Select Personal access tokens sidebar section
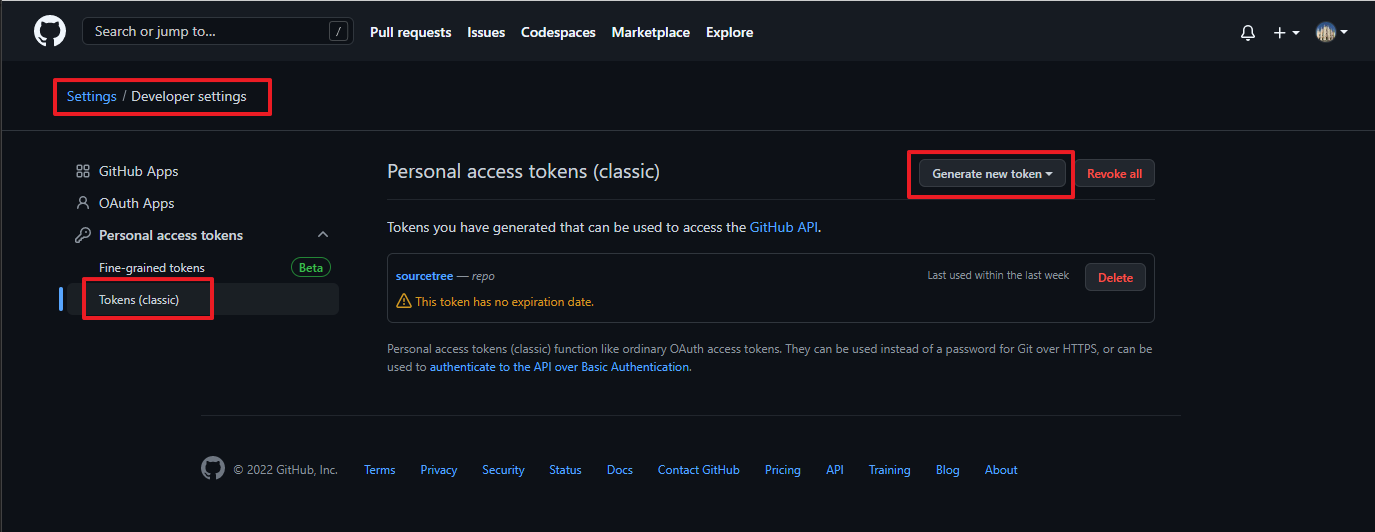The height and width of the screenshot is (532, 1375). point(171,235)
